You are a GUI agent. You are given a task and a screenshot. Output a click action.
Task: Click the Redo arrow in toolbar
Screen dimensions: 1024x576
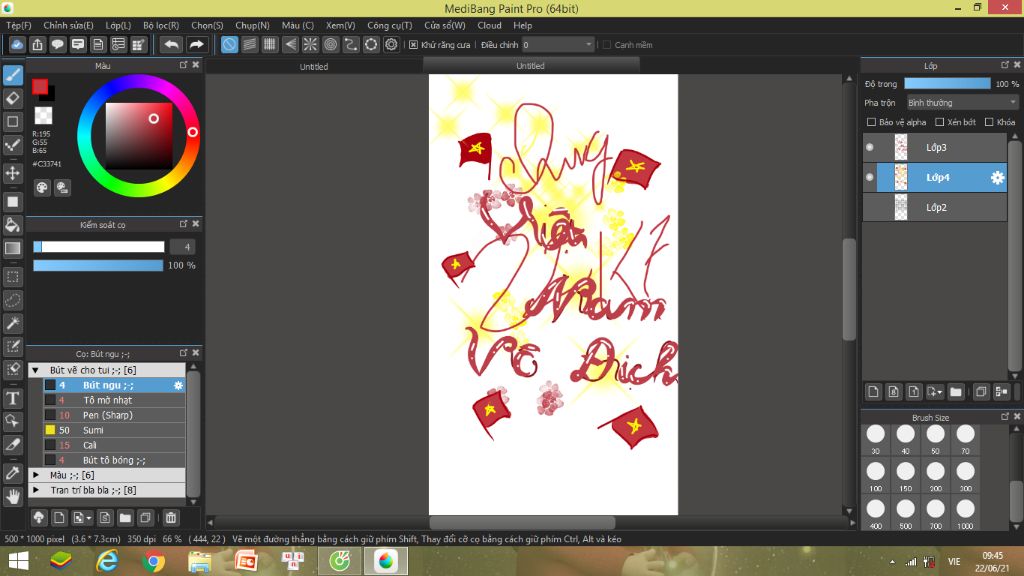pyautogui.click(x=196, y=44)
